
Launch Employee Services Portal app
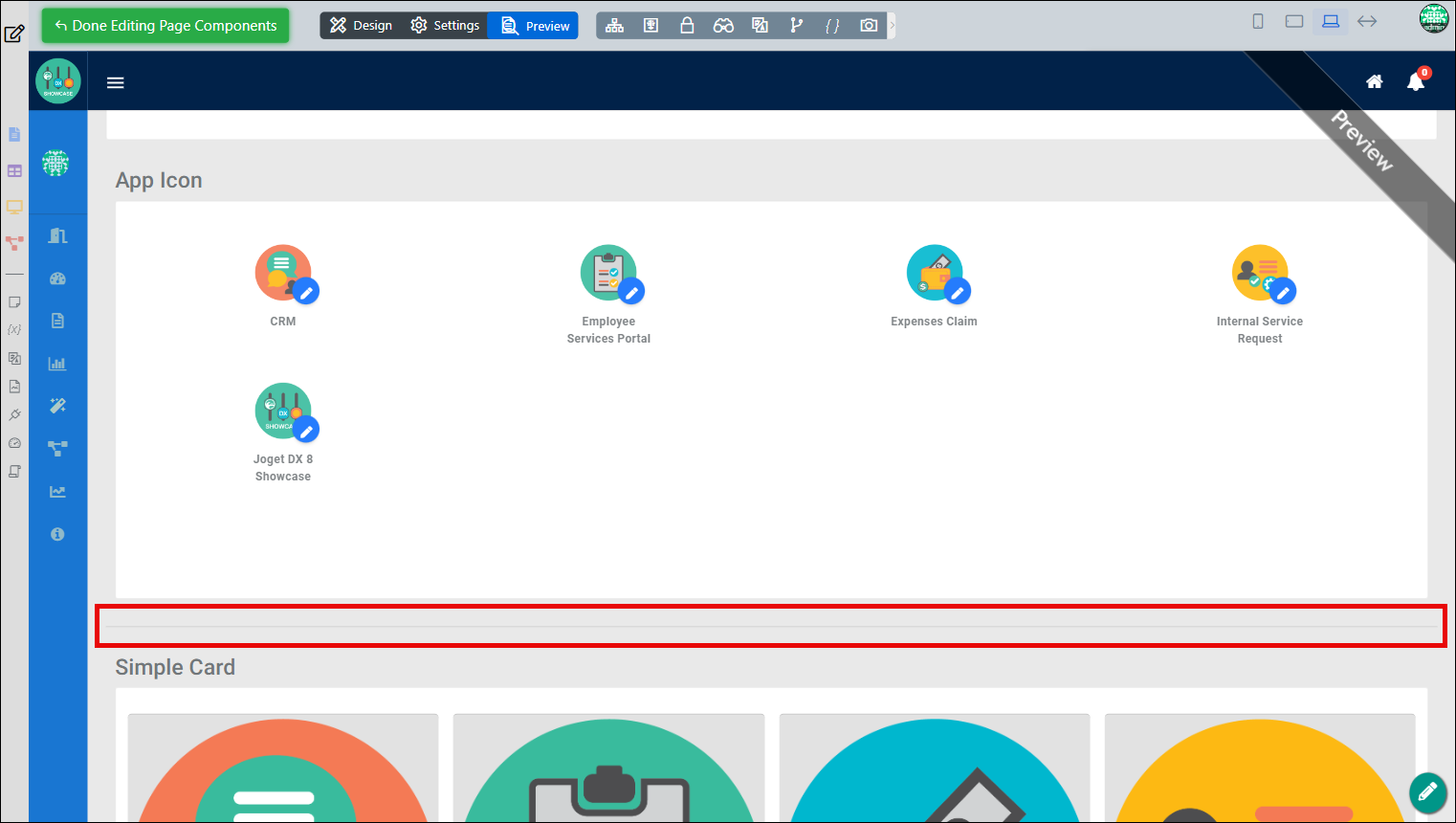608,273
